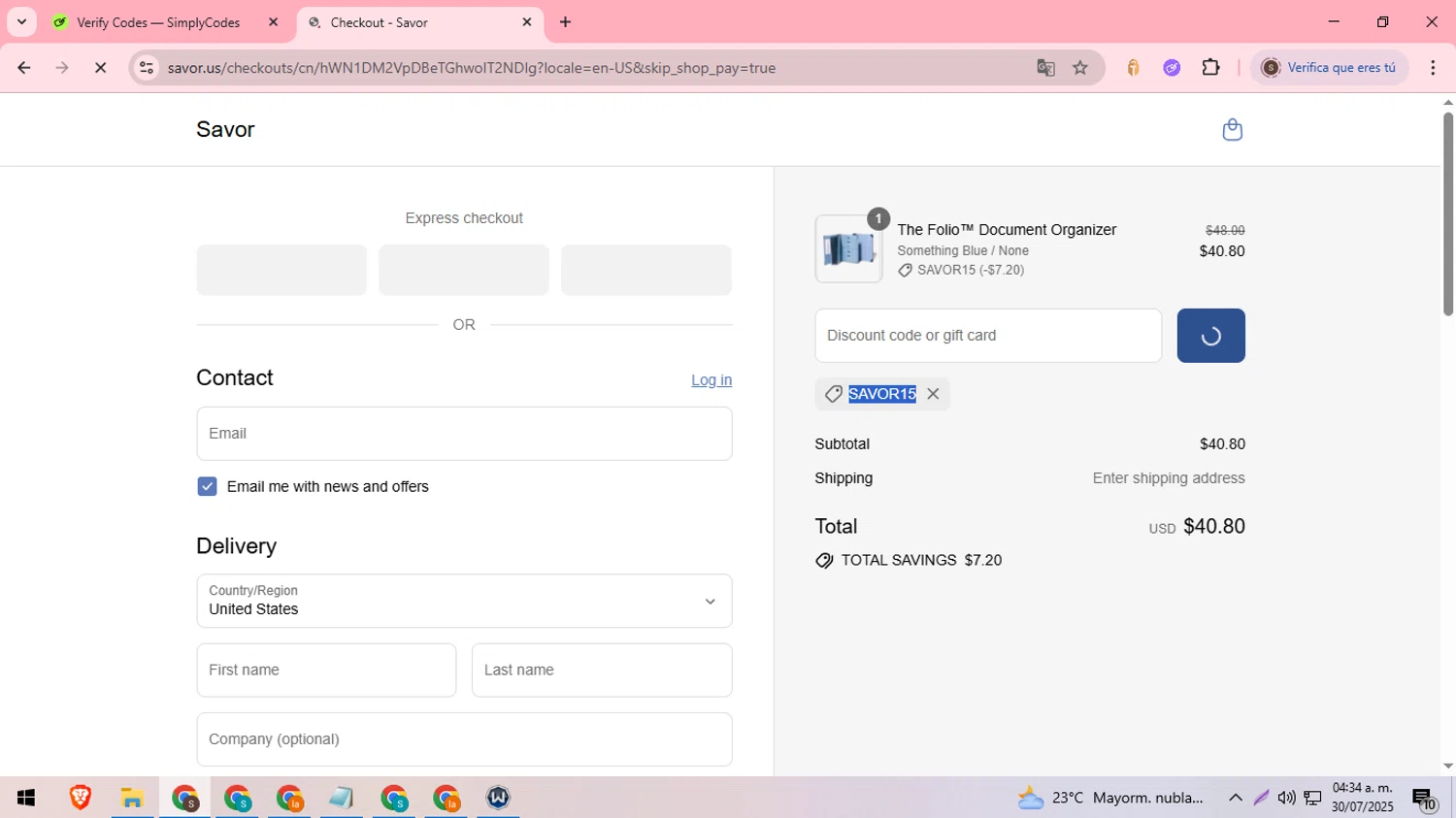Open the translate page icon
The image size is (1456, 818).
click(1045, 68)
